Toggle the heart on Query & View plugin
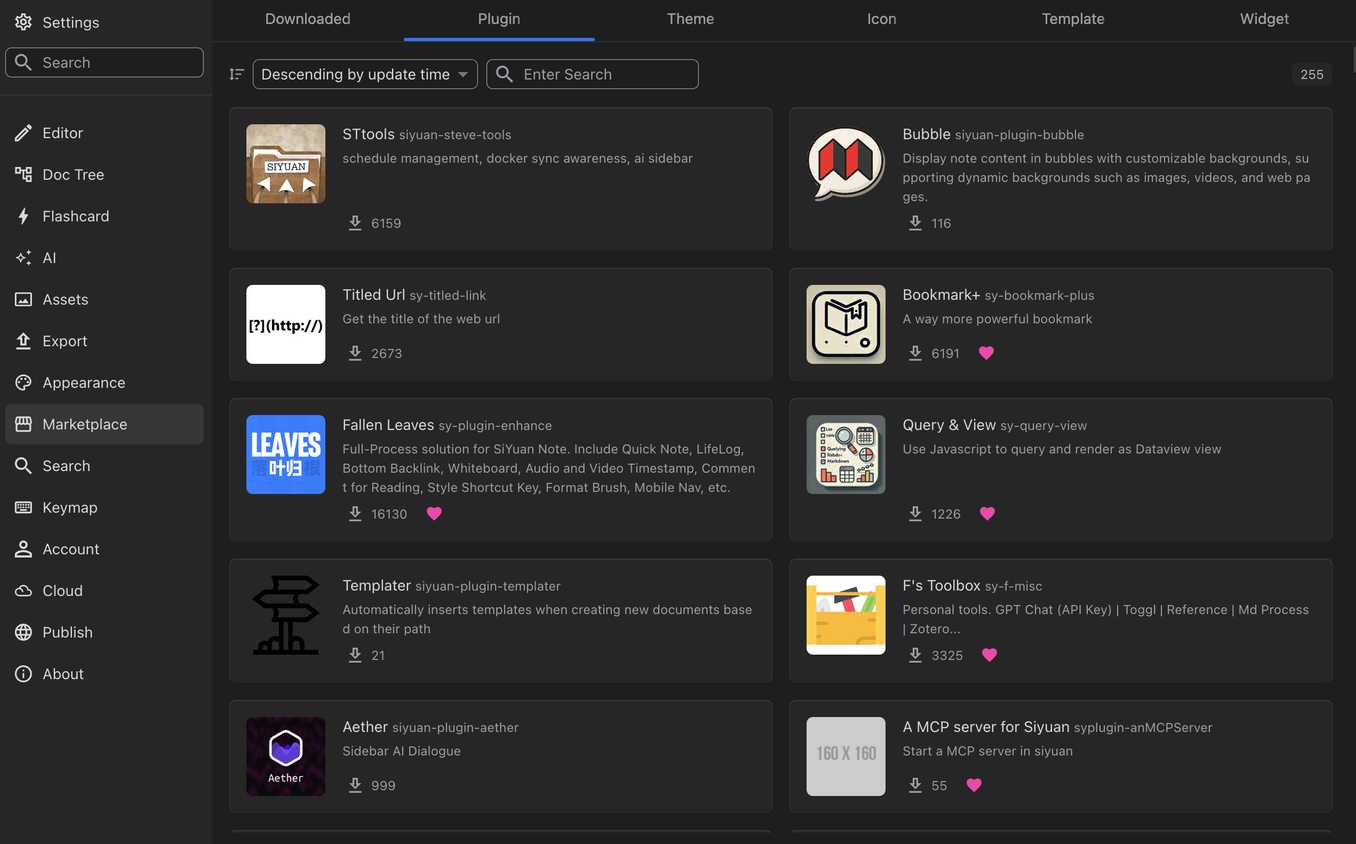This screenshot has height=844, width=1356. pos(987,514)
